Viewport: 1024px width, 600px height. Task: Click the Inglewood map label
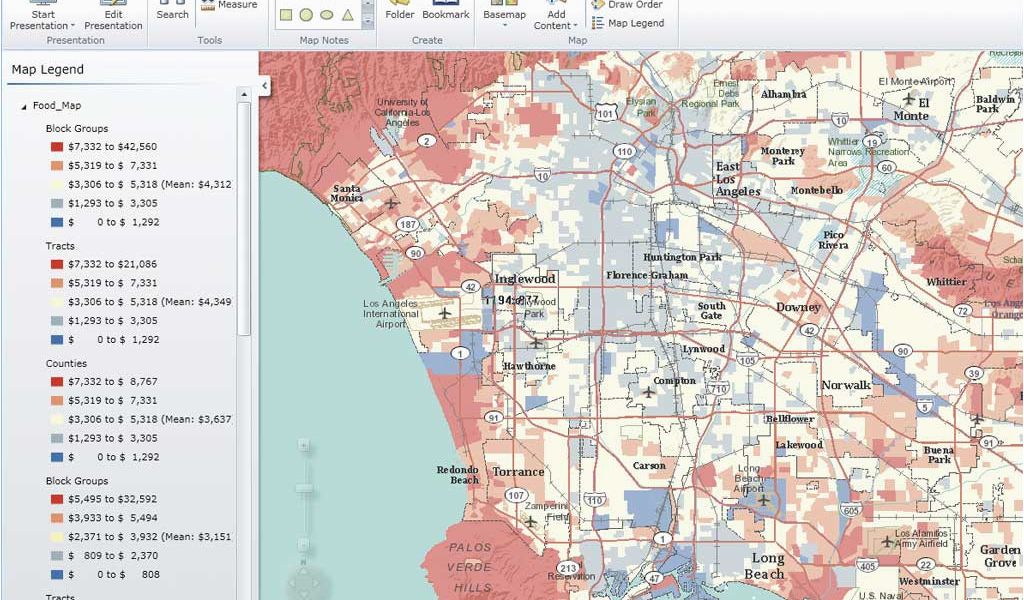(x=524, y=279)
